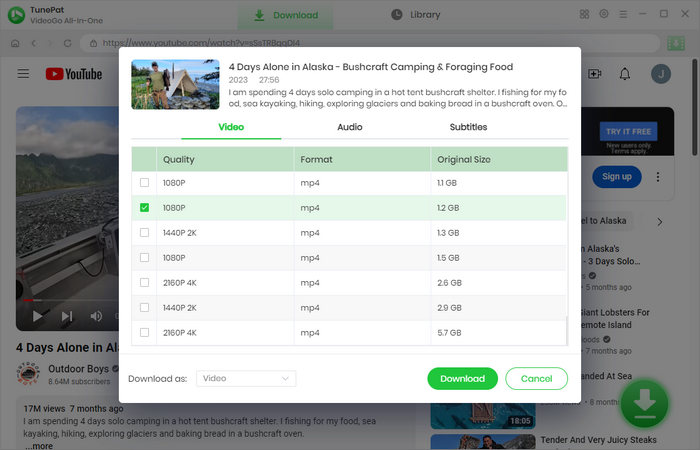Uncheck the 1080P 1.2 GB row
Image resolution: width=700 pixels, height=450 pixels.
tap(144, 208)
